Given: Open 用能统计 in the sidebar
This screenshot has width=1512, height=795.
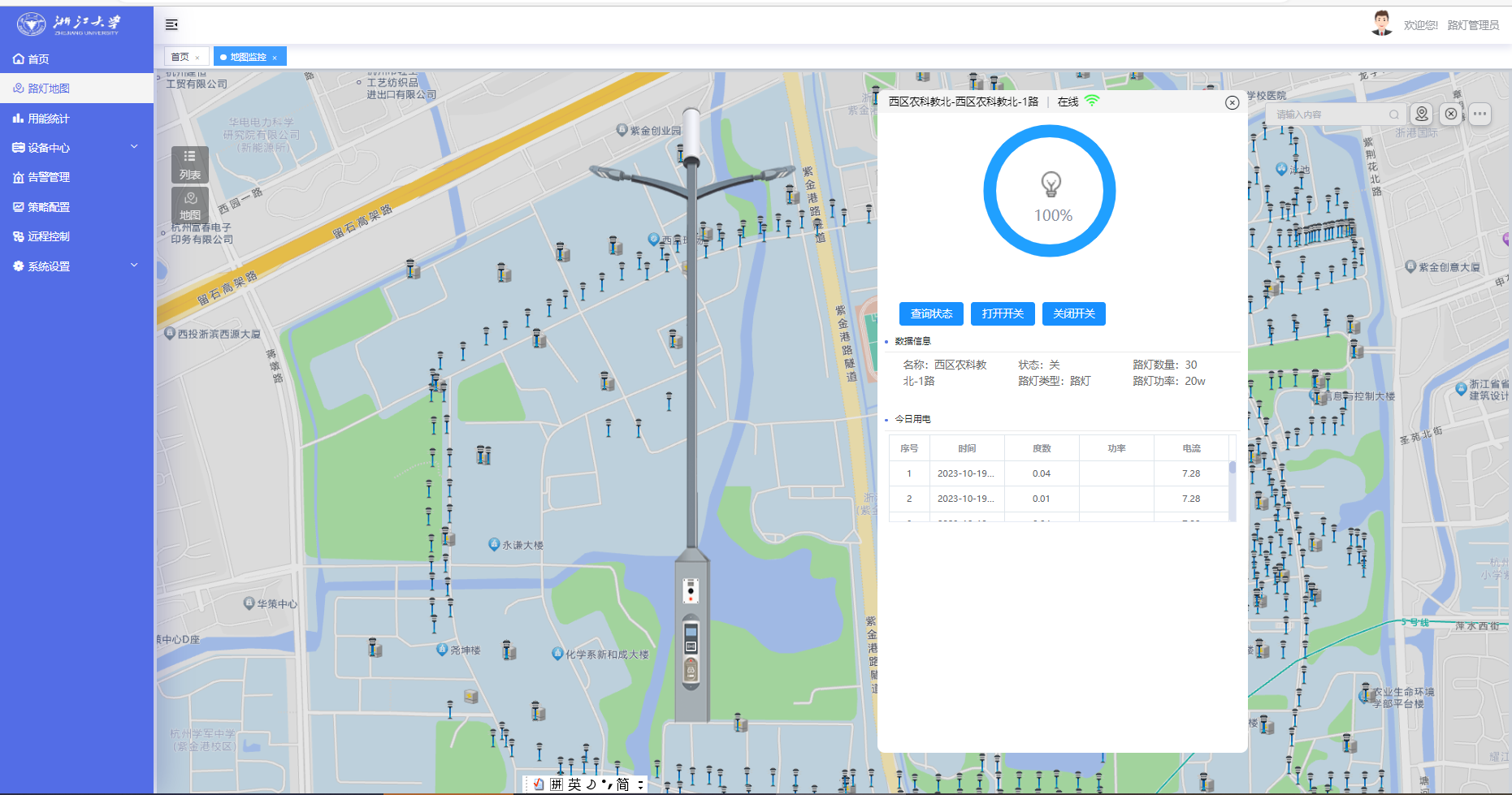Looking at the screenshot, I should pos(49,119).
